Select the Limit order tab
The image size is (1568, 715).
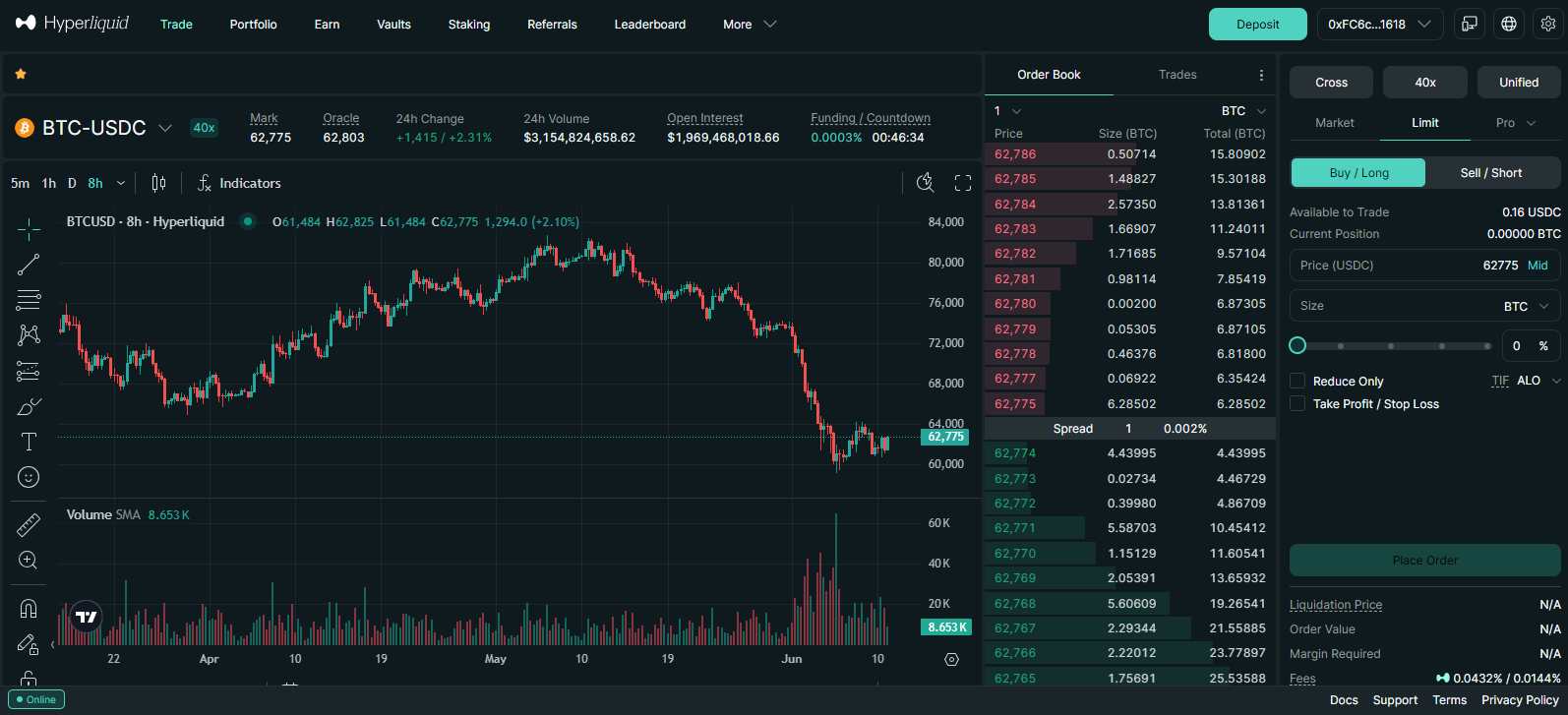point(1425,123)
